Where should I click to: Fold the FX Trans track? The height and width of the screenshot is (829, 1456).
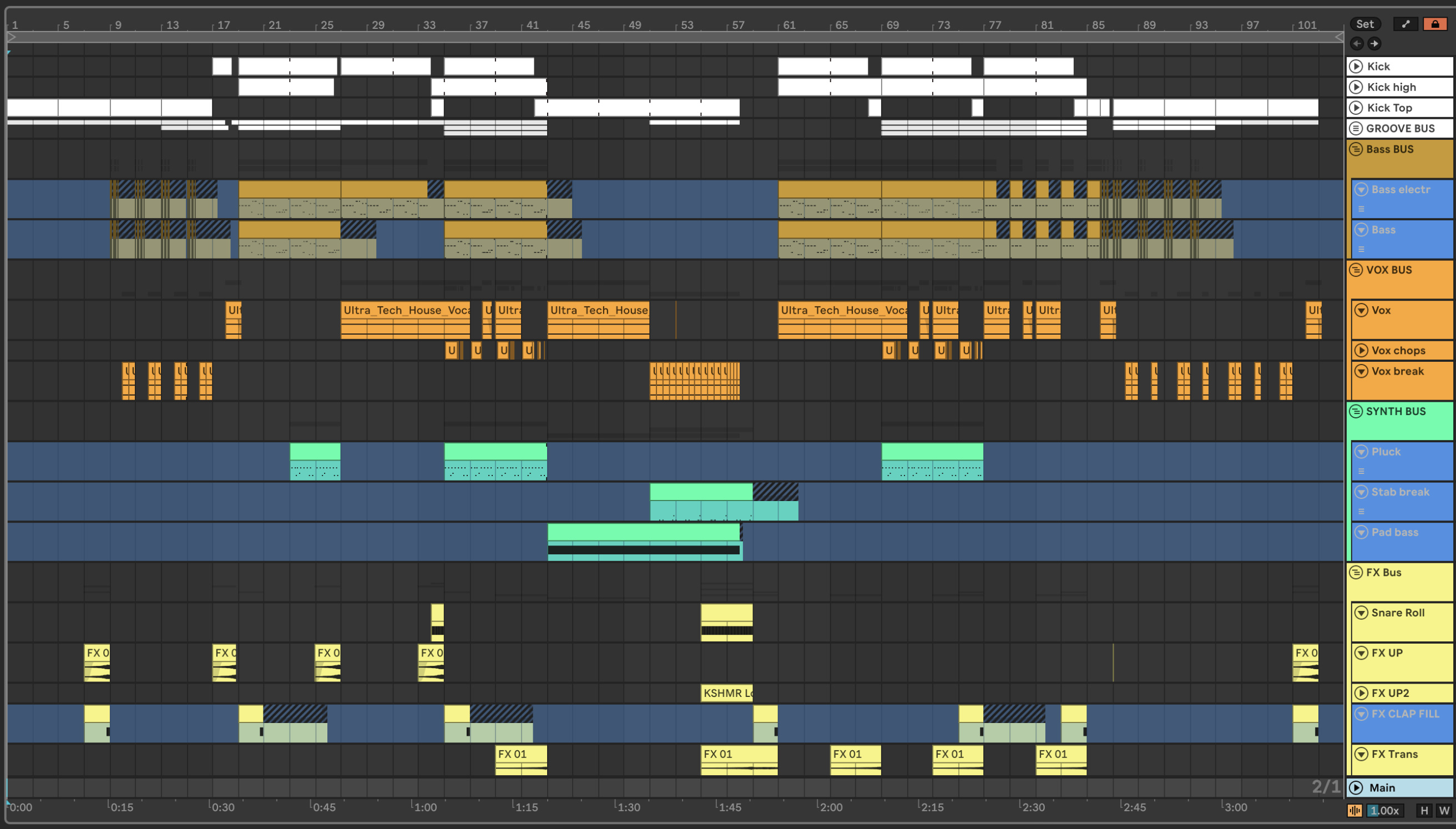[1362, 754]
